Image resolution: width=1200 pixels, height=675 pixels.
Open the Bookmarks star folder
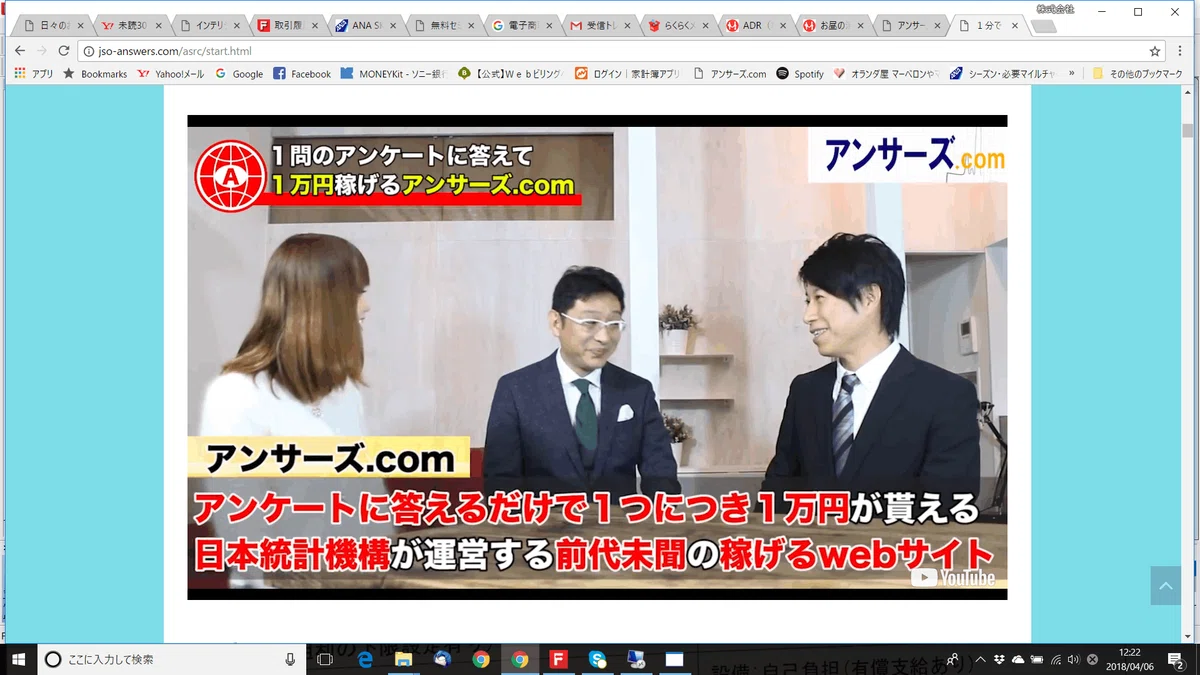(95, 74)
